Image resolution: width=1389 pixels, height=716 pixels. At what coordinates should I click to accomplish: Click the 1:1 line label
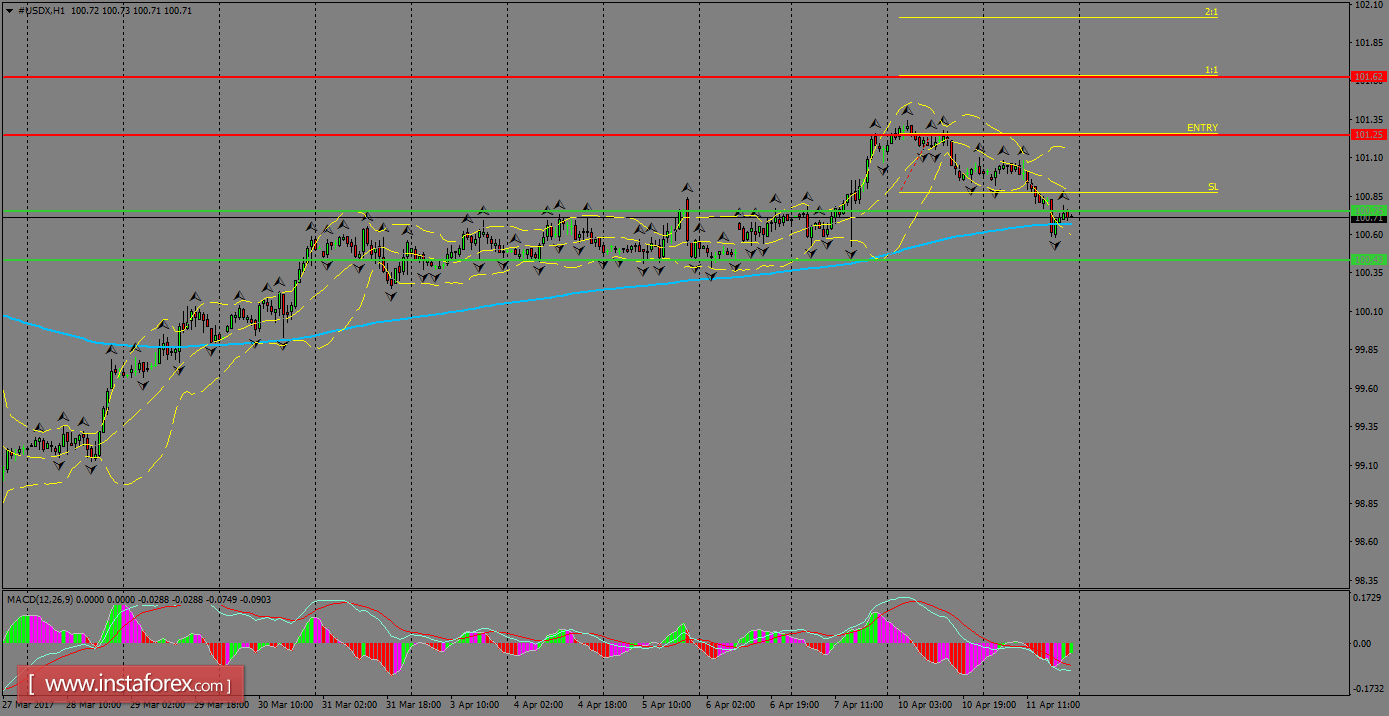(x=1211, y=71)
